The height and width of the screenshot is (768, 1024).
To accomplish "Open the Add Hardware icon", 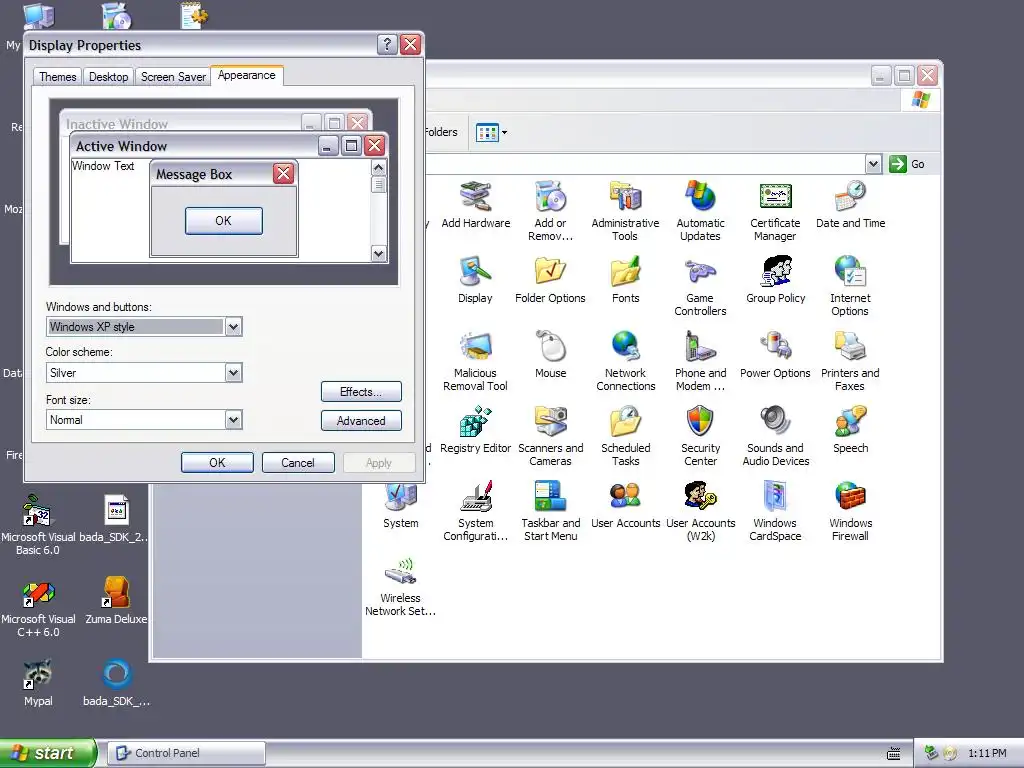I will point(475,197).
